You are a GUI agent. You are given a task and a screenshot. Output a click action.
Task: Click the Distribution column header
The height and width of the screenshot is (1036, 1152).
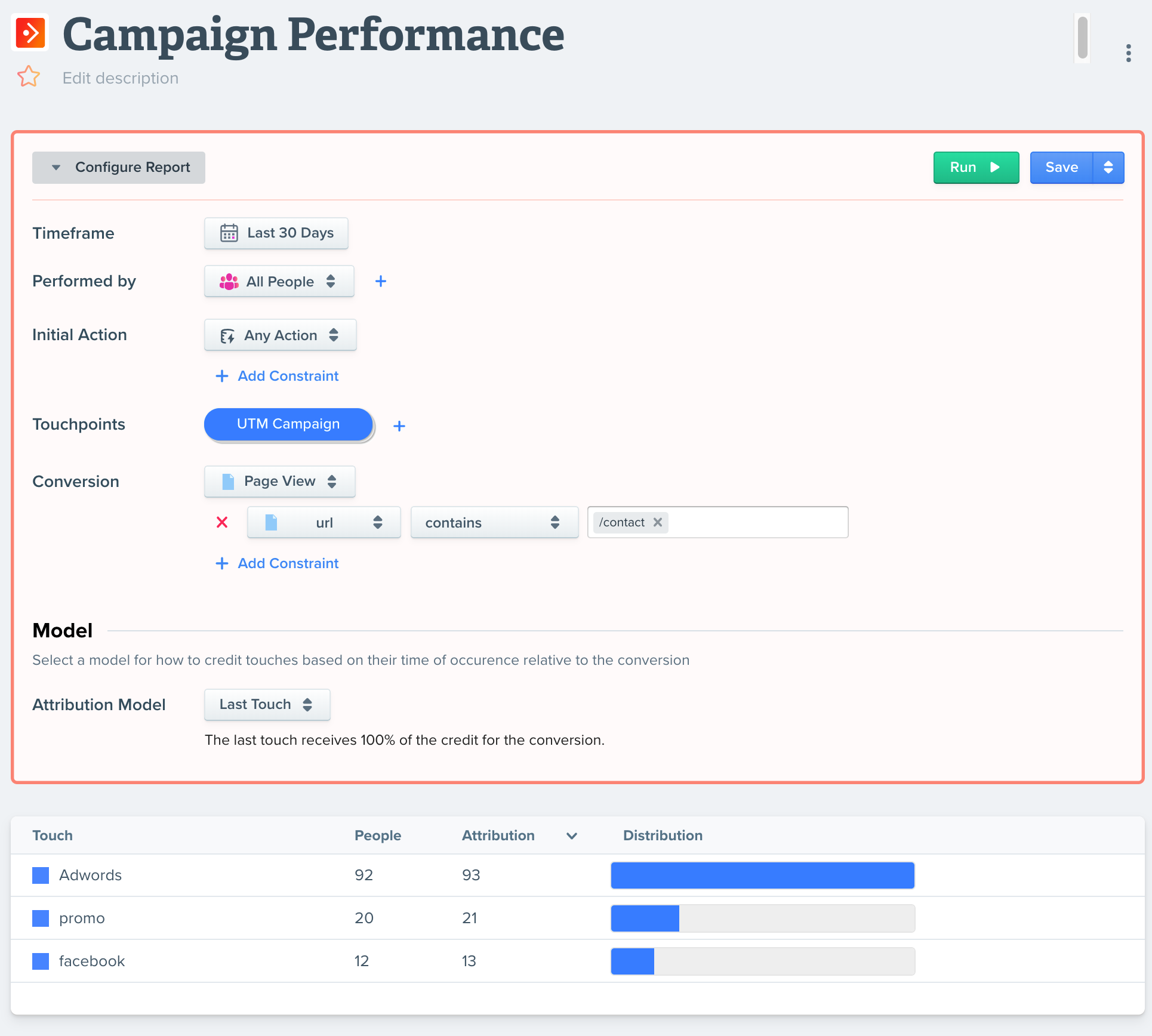click(x=663, y=835)
